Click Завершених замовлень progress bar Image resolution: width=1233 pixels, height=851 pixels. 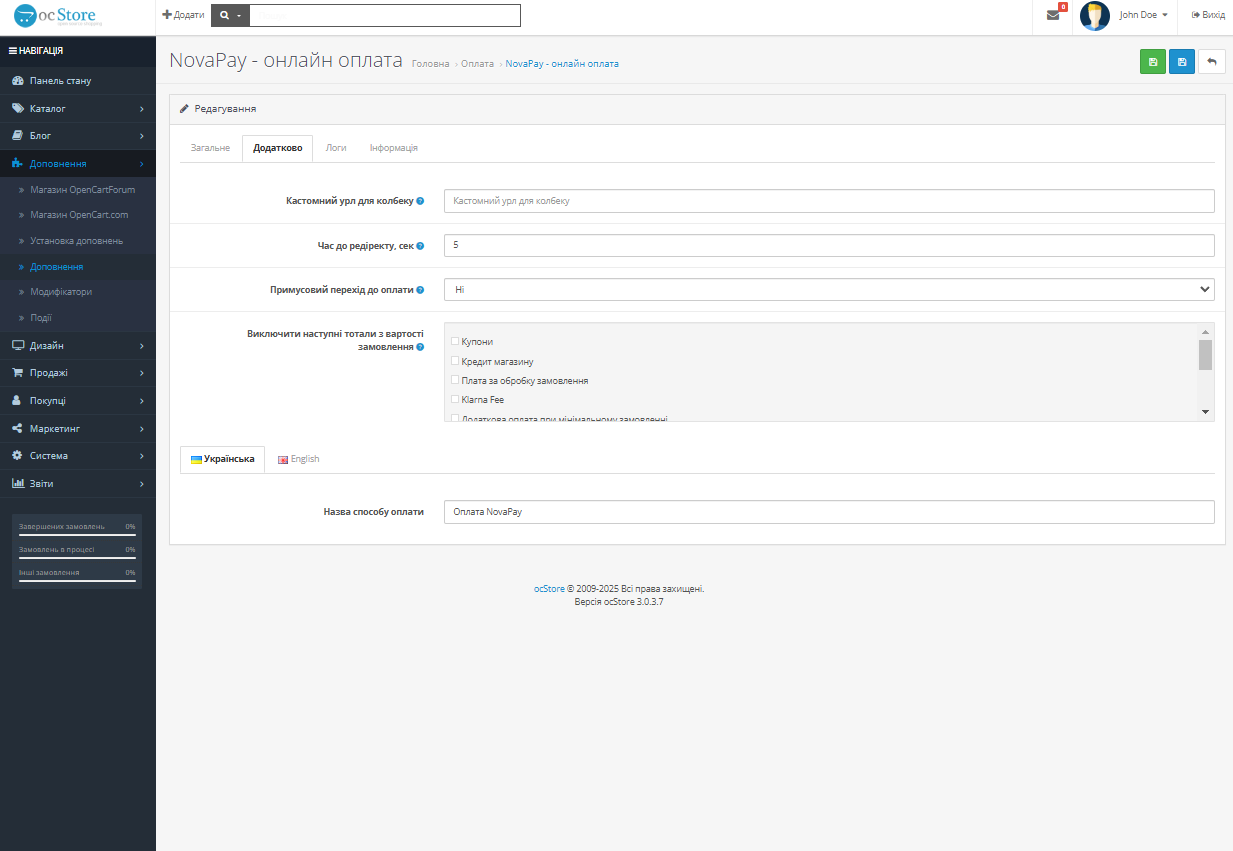pyautogui.click(x=77, y=535)
